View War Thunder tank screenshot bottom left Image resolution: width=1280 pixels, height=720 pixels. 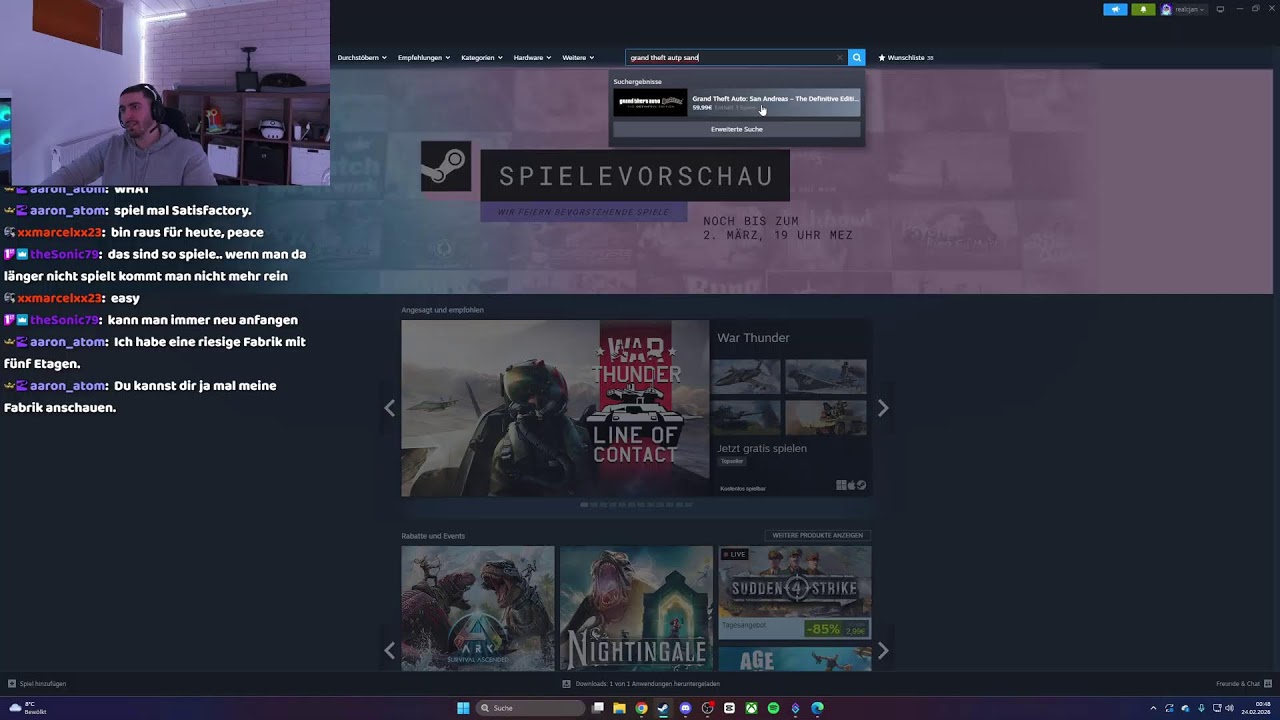(746, 416)
